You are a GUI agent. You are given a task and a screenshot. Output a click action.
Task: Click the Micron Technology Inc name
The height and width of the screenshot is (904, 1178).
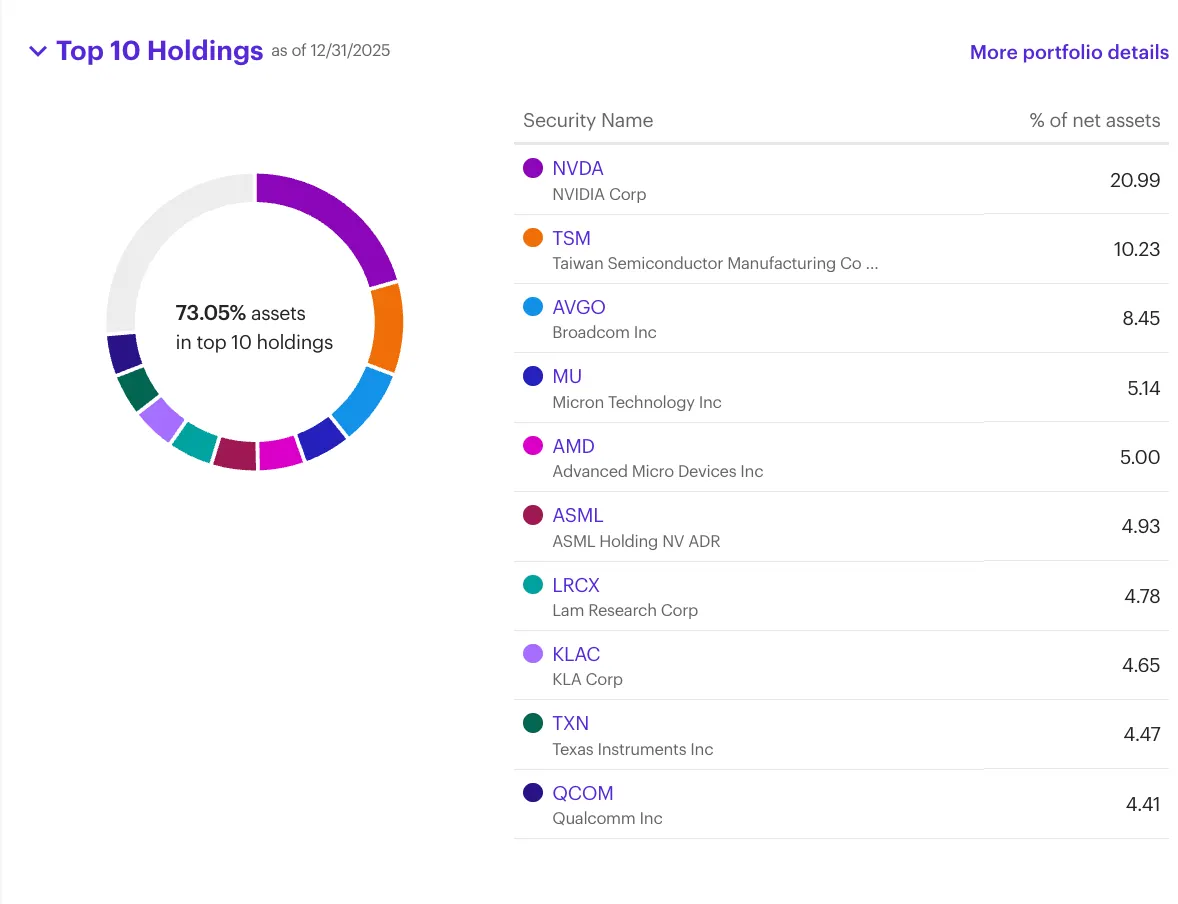tap(636, 403)
